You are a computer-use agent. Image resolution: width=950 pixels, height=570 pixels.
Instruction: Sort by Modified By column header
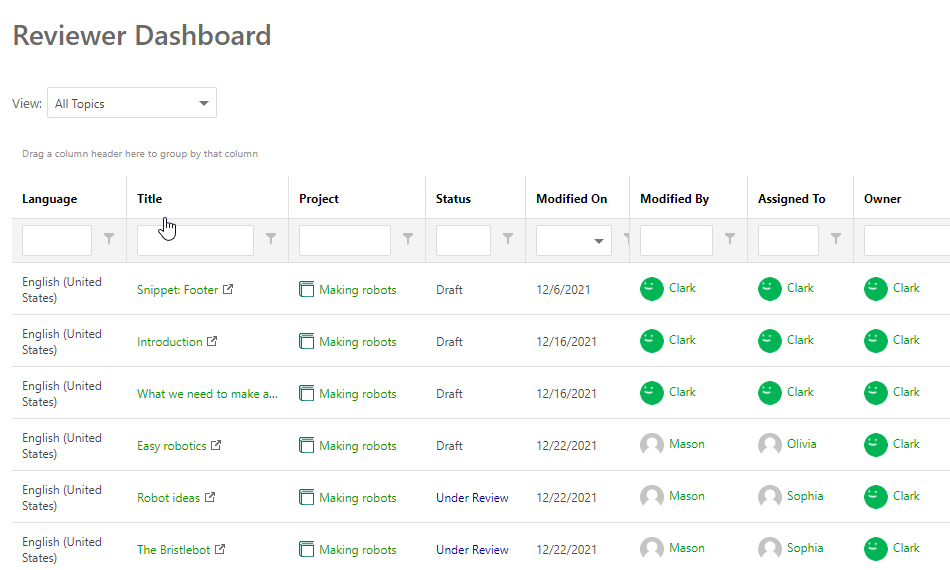[x=674, y=199]
